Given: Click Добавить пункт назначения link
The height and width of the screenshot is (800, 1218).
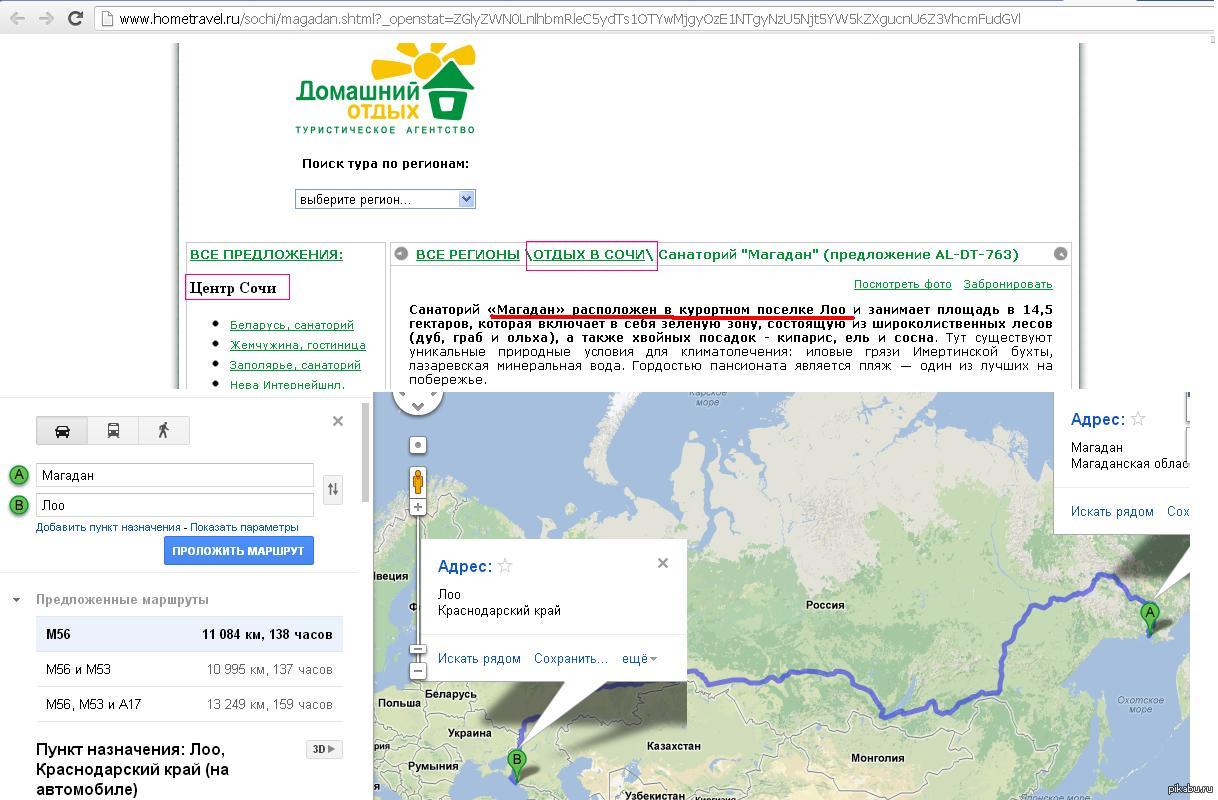Looking at the screenshot, I should tap(108, 527).
